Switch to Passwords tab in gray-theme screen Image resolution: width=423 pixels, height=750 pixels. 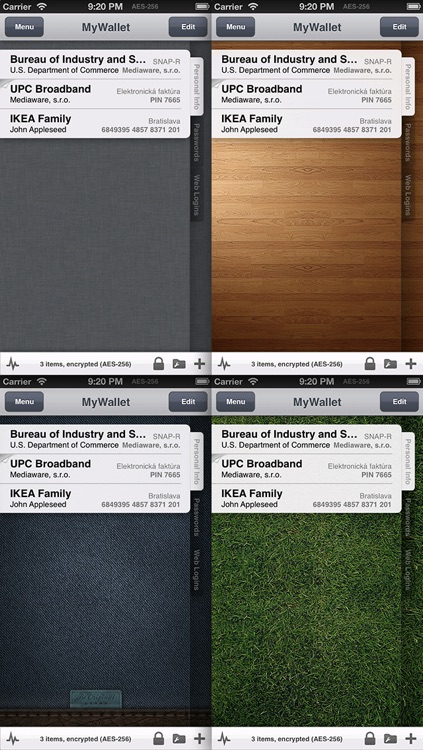(x=197, y=143)
